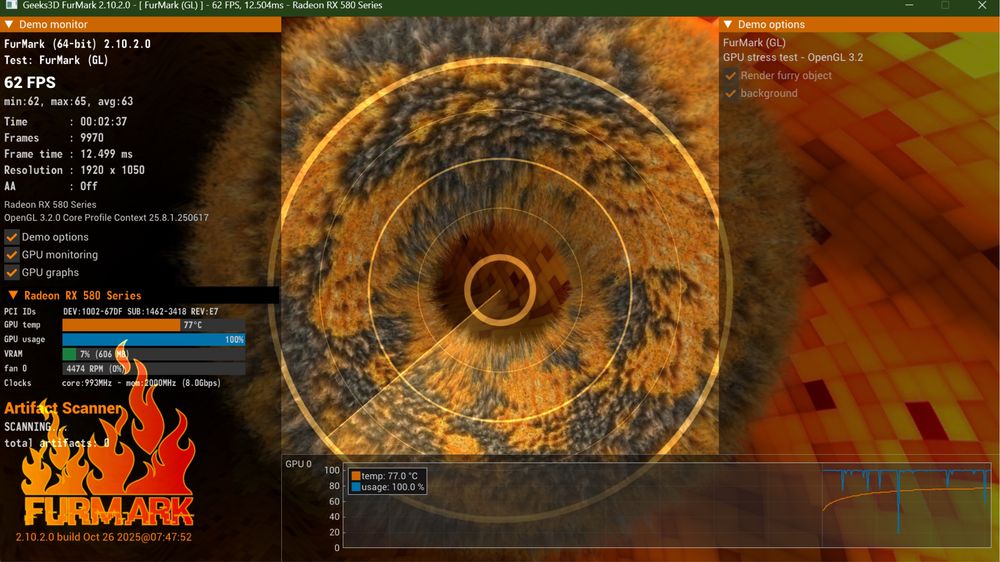
Task: Click the Frame time 12.499 ms value
Action: [x=107, y=154]
